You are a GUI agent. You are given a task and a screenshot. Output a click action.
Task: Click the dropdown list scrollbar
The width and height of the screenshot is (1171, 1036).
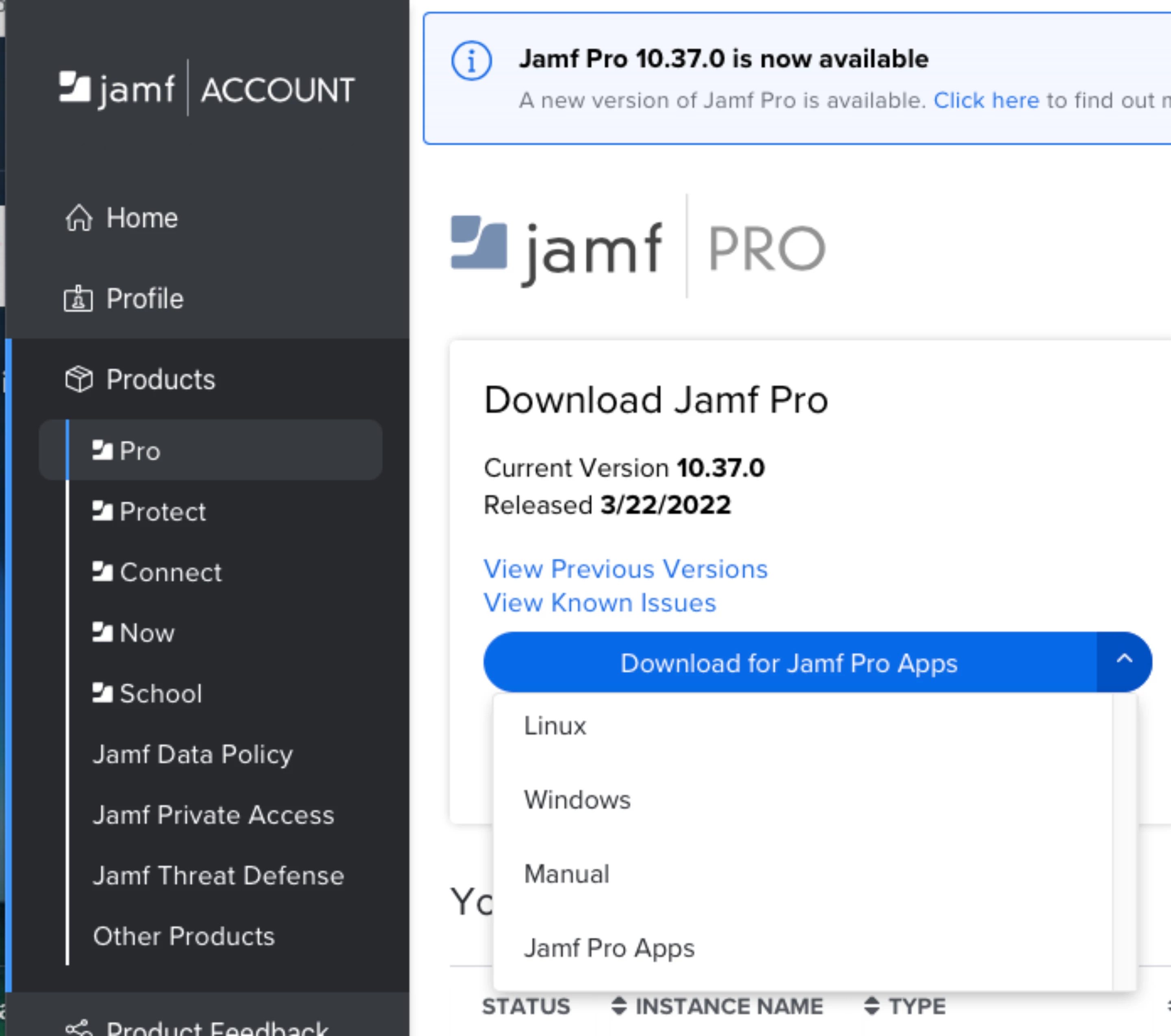point(1124,842)
